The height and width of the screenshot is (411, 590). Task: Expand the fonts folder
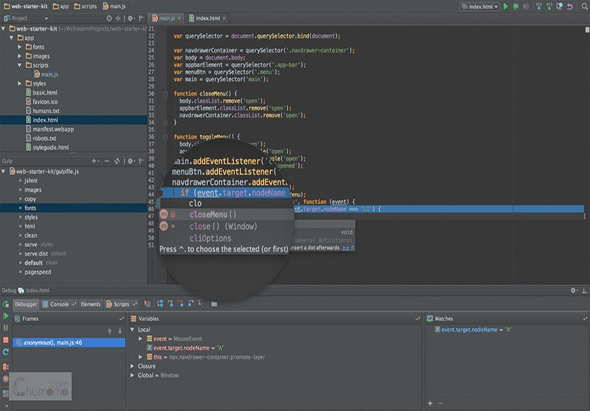tap(20, 47)
